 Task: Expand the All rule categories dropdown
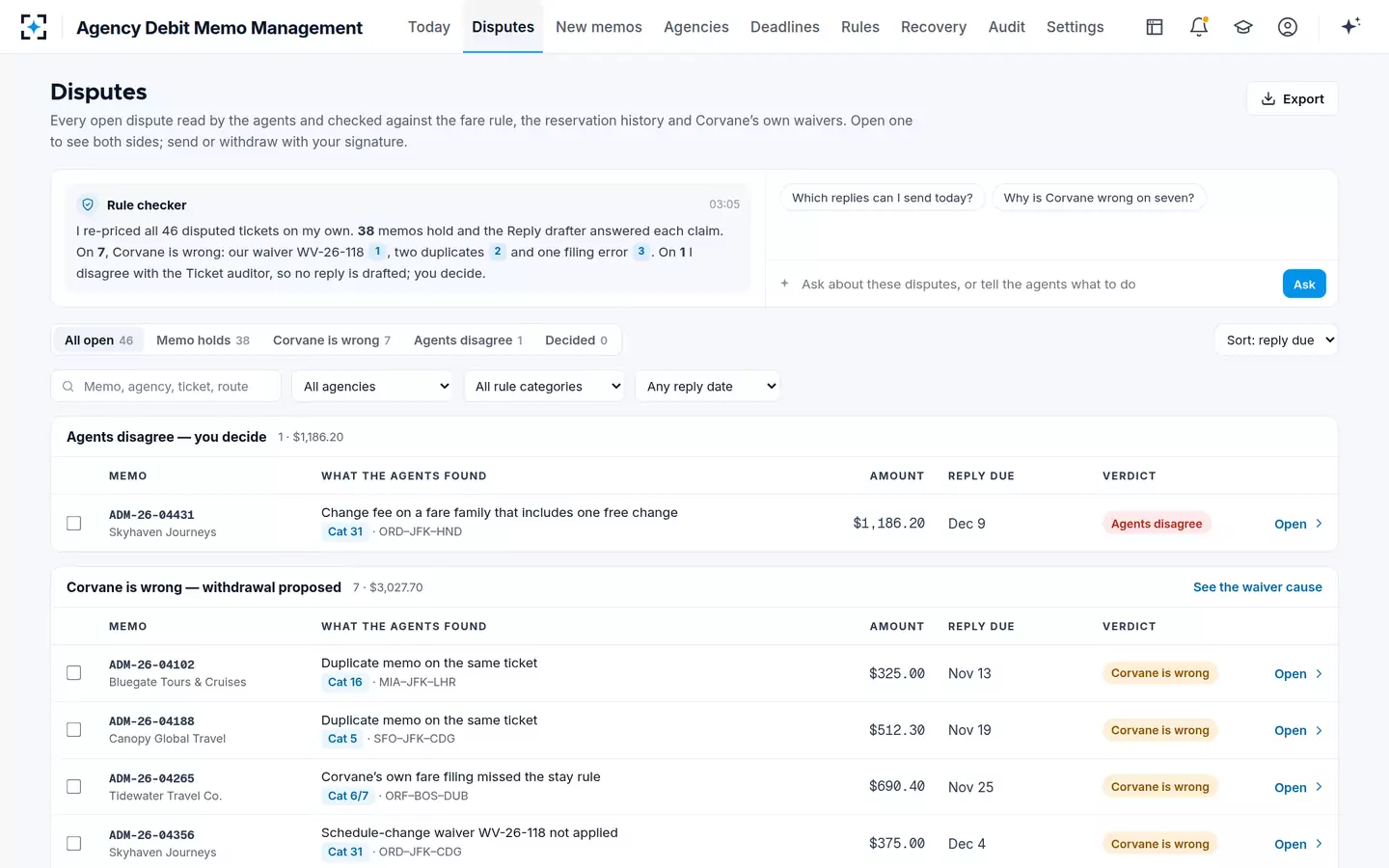[544, 386]
